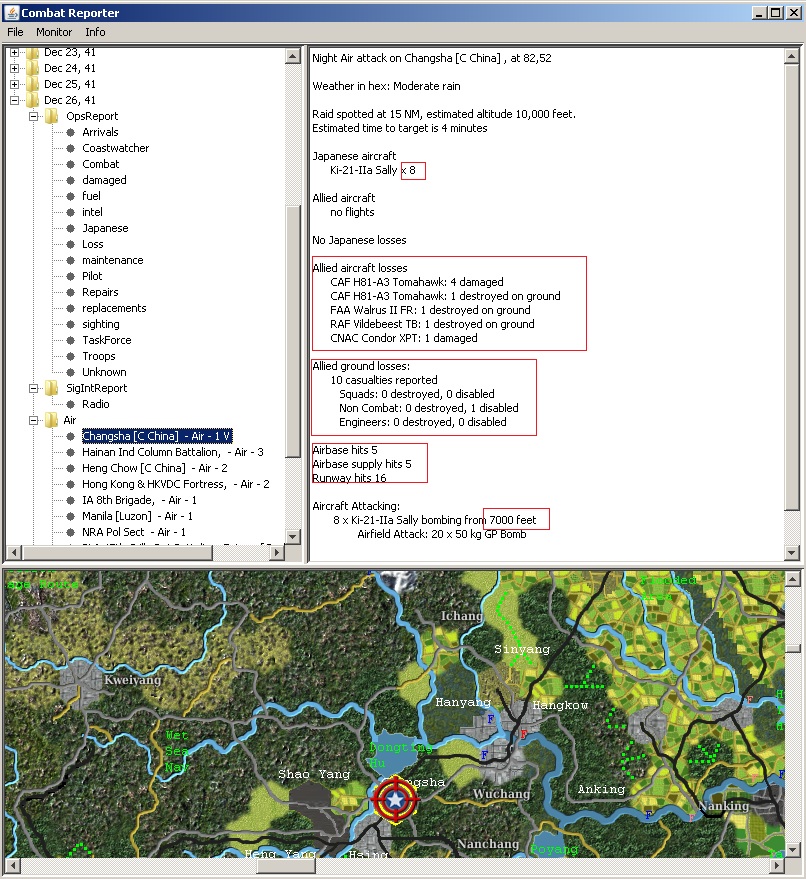Click the map pane scroll down arrow
Image resolution: width=806 pixels, height=879 pixels.
point(793,849)
